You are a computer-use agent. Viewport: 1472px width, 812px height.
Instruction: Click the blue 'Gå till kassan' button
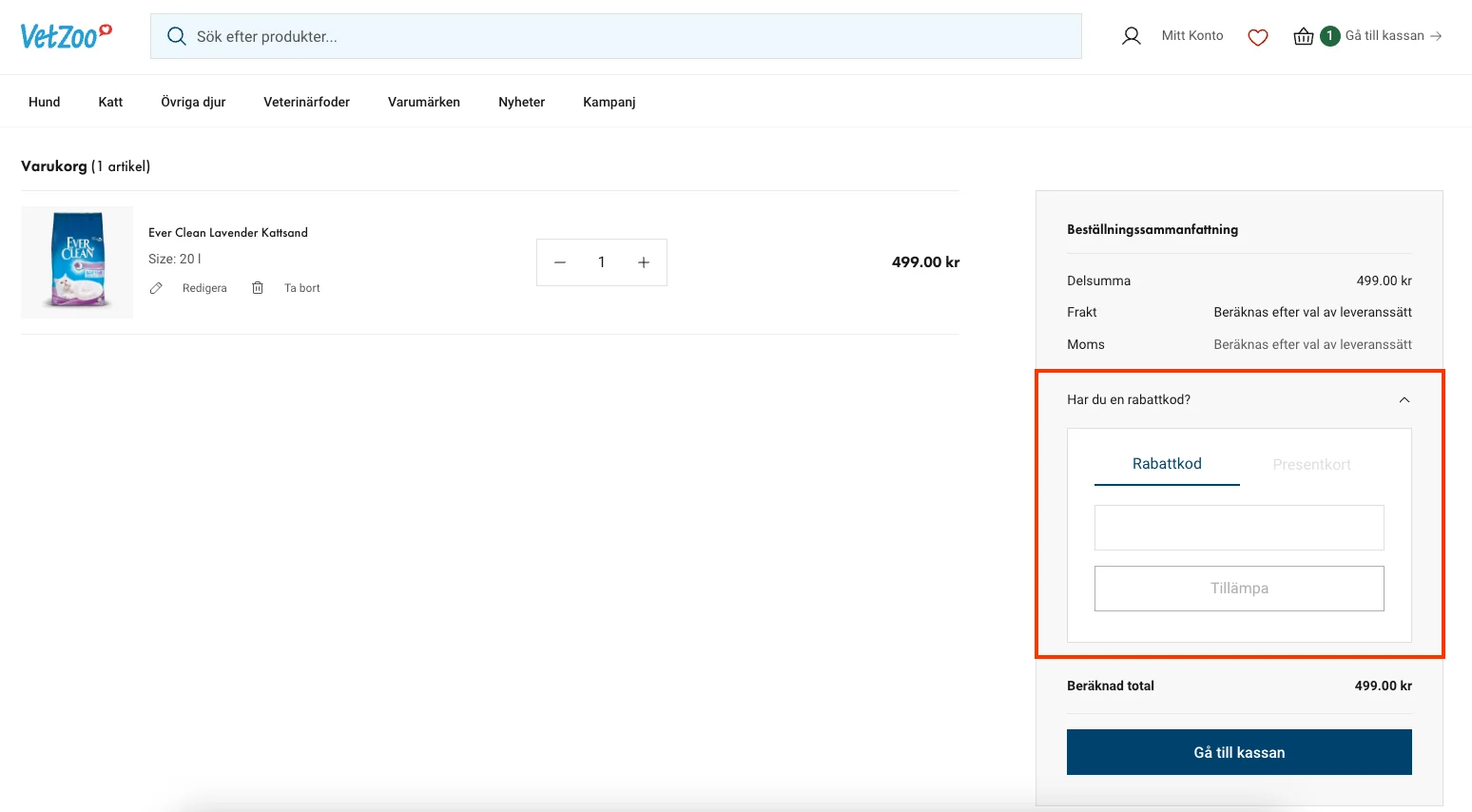click(1238, 752)
